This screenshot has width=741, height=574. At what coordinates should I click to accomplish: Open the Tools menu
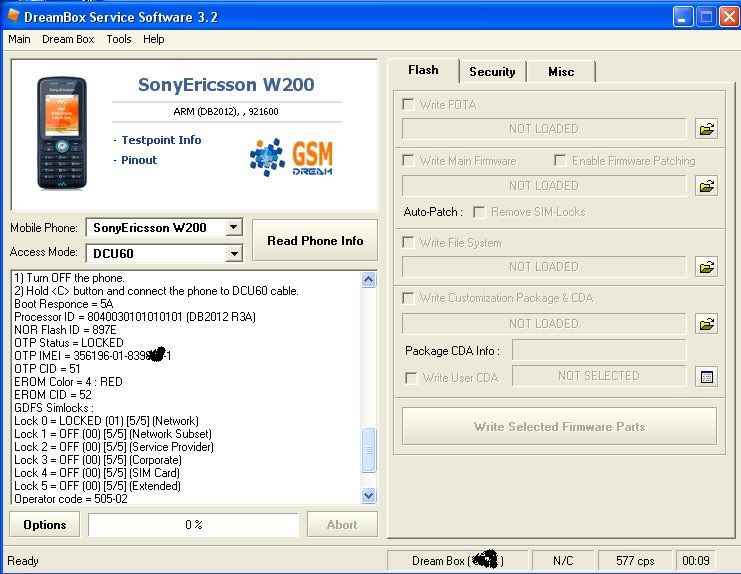click(x=119, y=39)
